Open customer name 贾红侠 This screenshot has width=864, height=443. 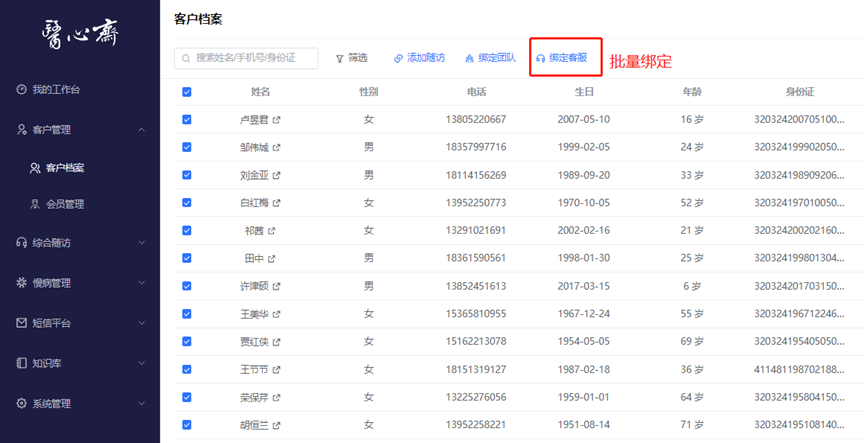tap(254, 342)
